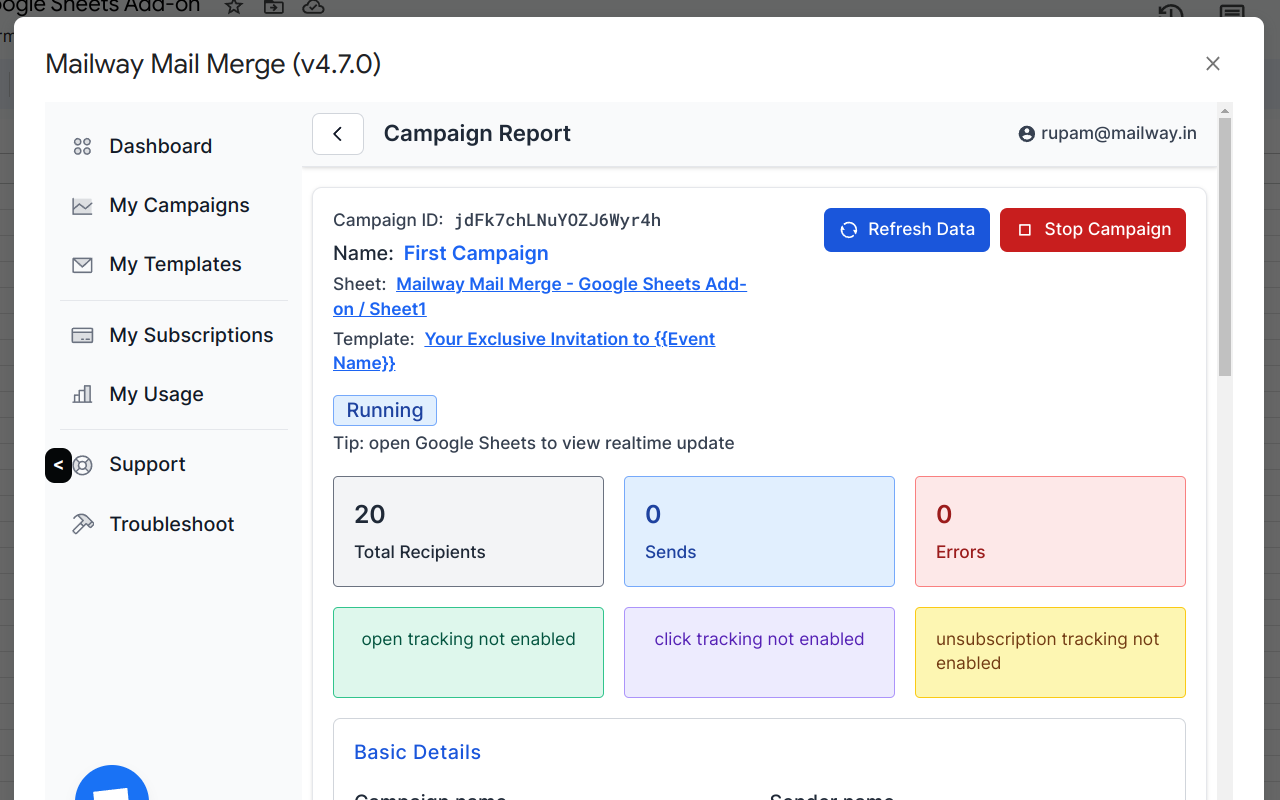
Task: Click the 20 Total Recipients card
Action: [x=468, y=531]
